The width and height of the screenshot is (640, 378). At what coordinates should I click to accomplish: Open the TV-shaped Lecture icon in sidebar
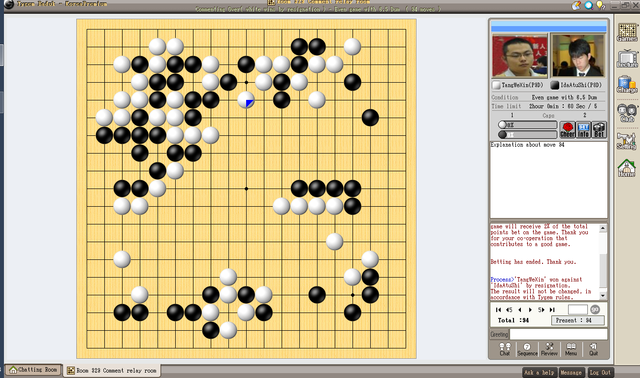point(627,59)
